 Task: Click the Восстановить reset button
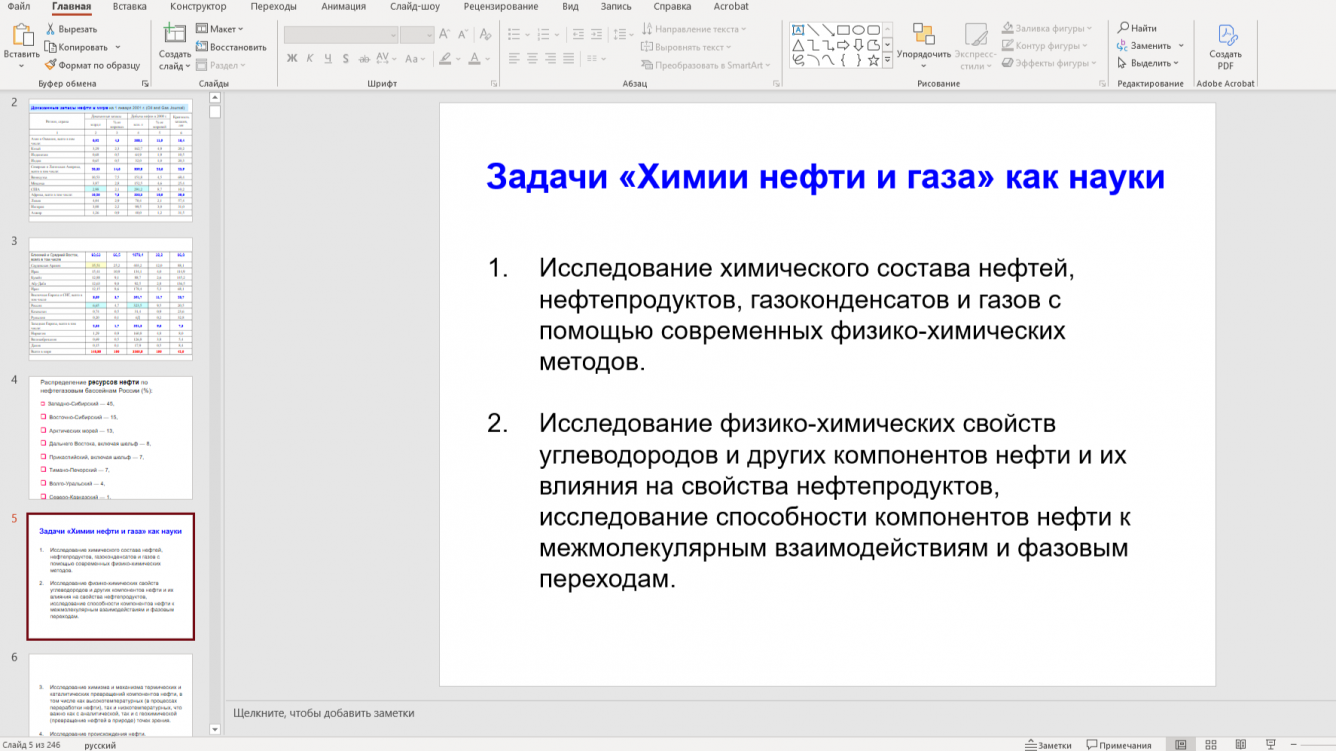click(231, 47)
